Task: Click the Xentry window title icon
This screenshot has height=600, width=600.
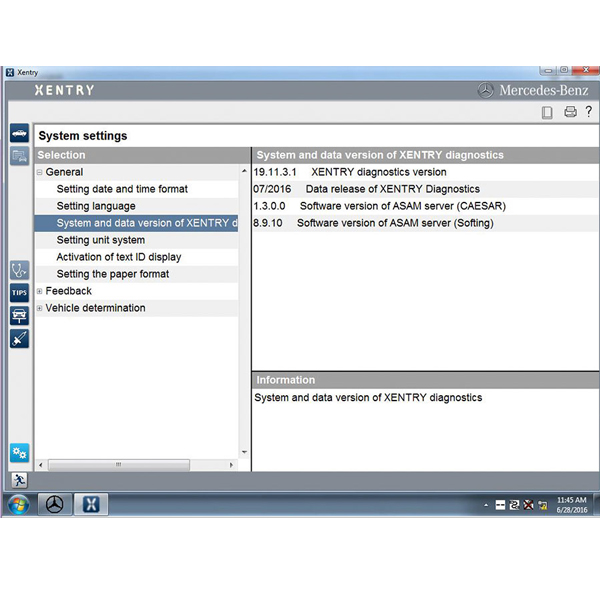Action: coord(10,72)
